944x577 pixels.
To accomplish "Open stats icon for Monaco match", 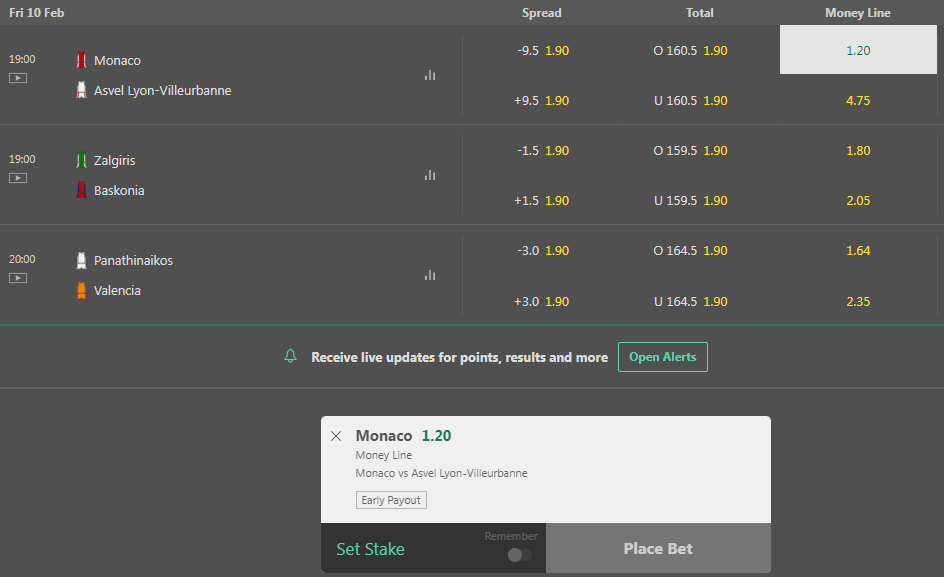I will click(430, 75).
